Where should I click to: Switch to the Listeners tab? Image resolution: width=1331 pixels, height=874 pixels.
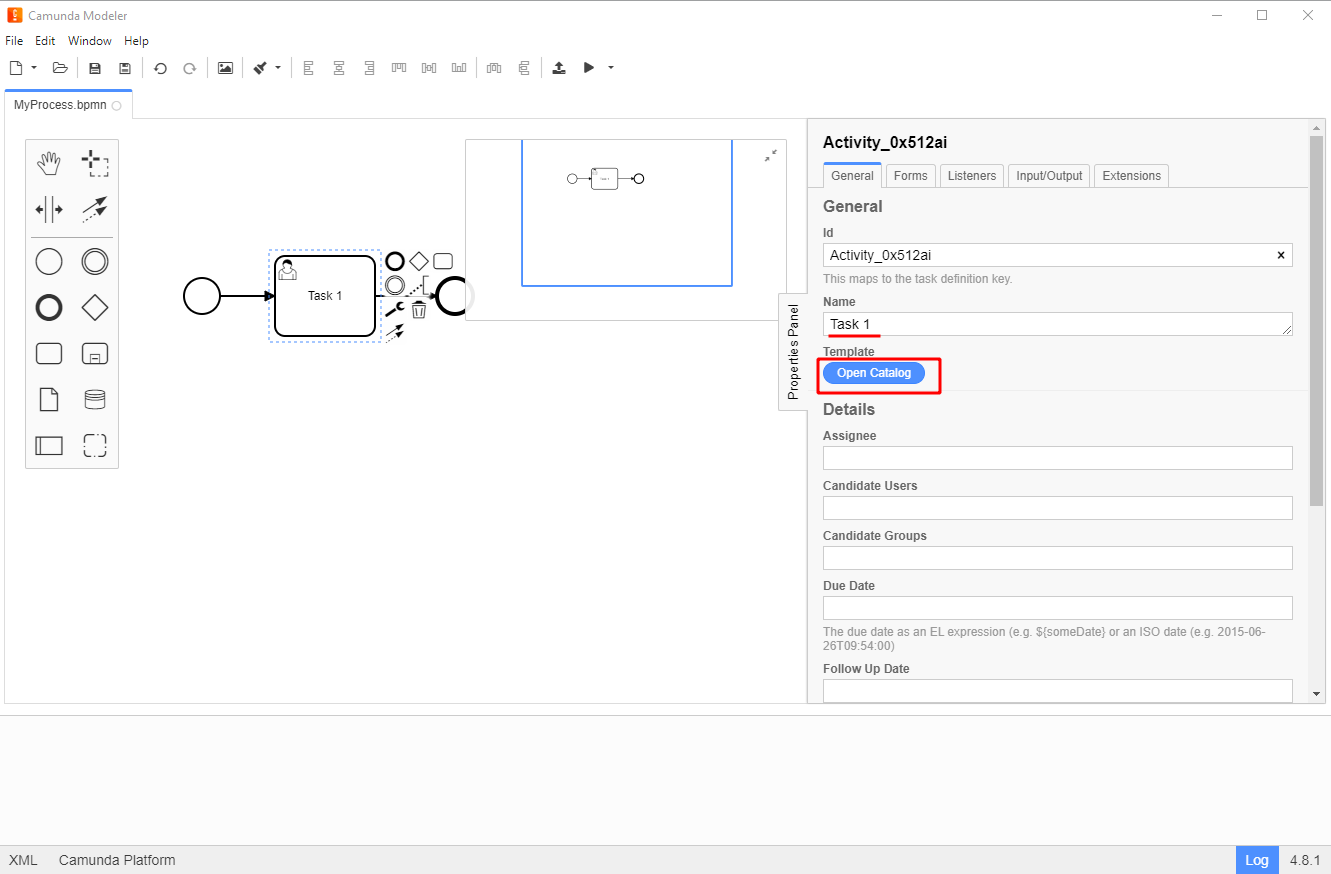tap(971, 176)
